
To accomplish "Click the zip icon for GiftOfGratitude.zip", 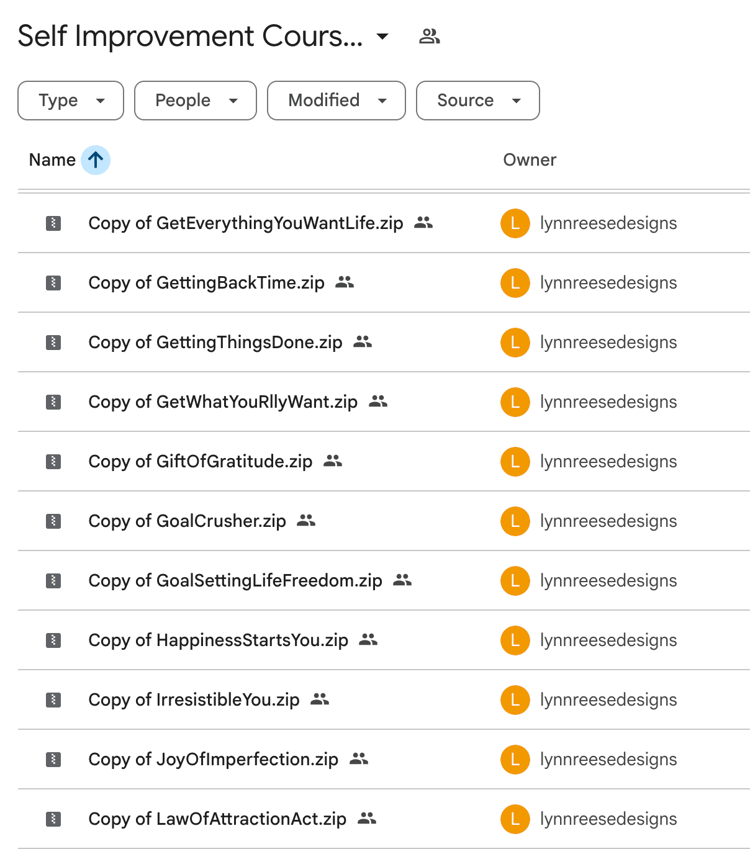I will 54,462.
